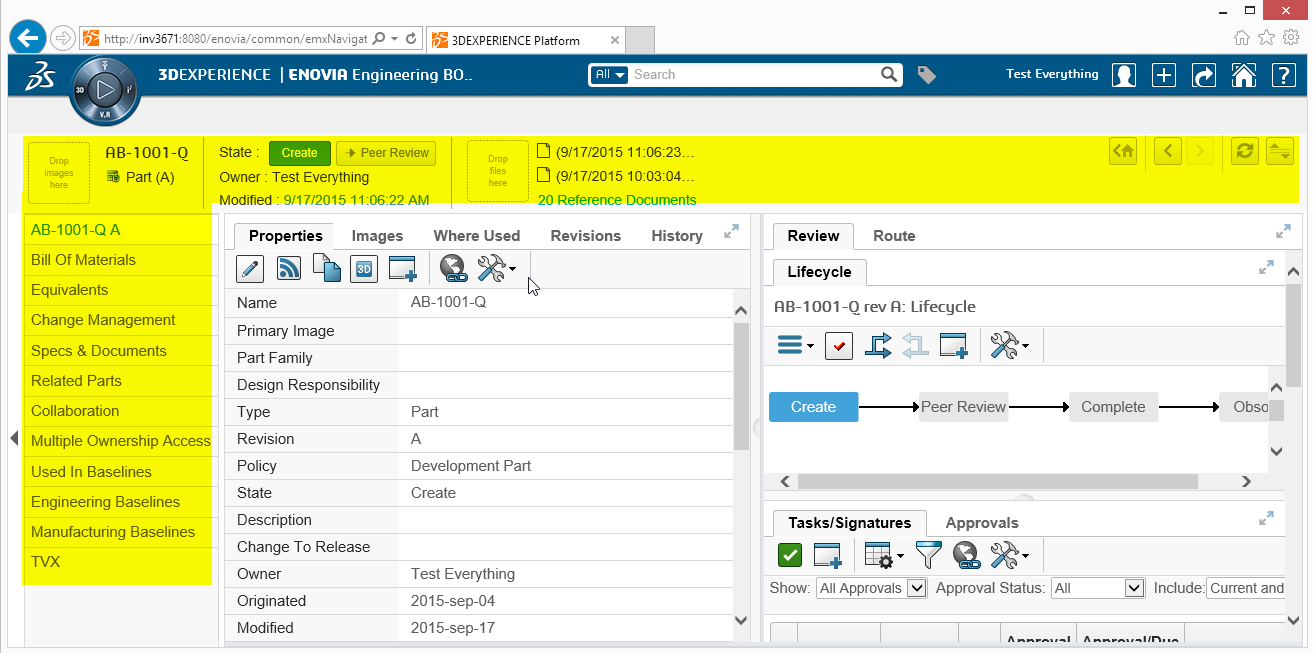The image size is (1313, 653).
Task: Click the tag icon beside search box
Action: coord(927,75)
